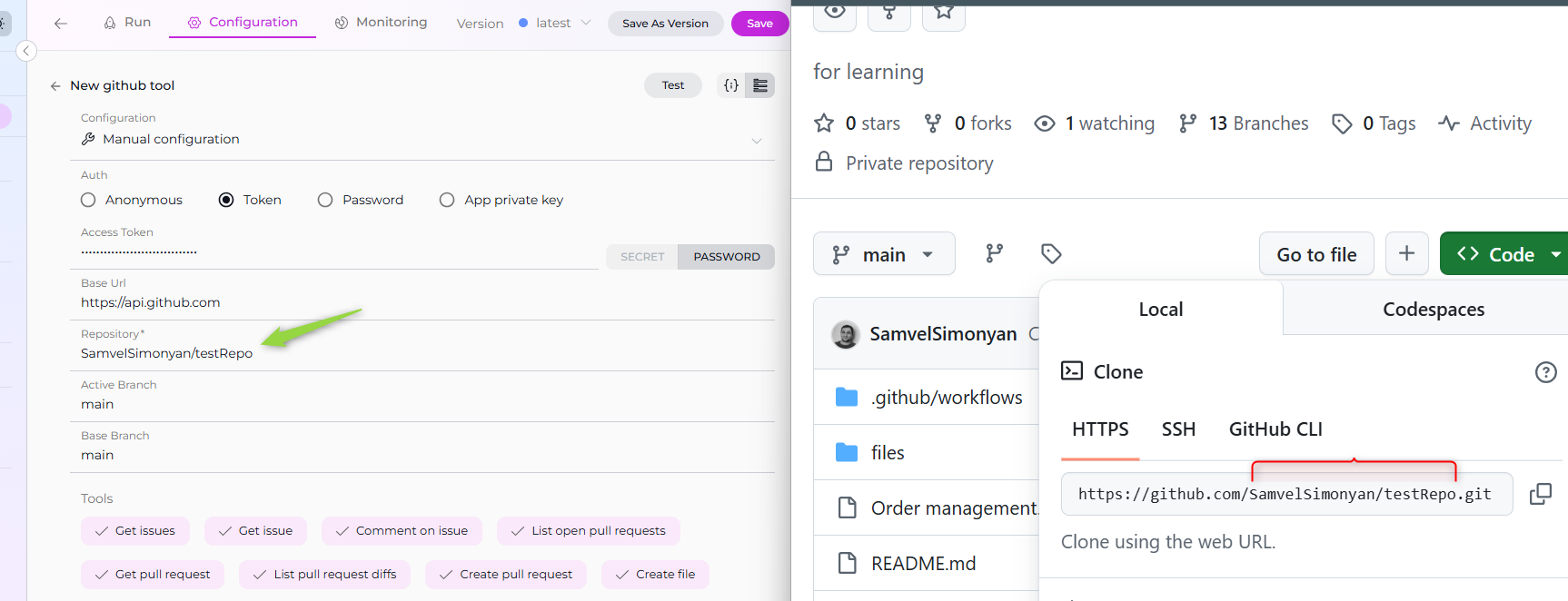Viewport: 1568px width, 601px height.
Task: Select the SSH clone option
Action: tap(1178, 429)
